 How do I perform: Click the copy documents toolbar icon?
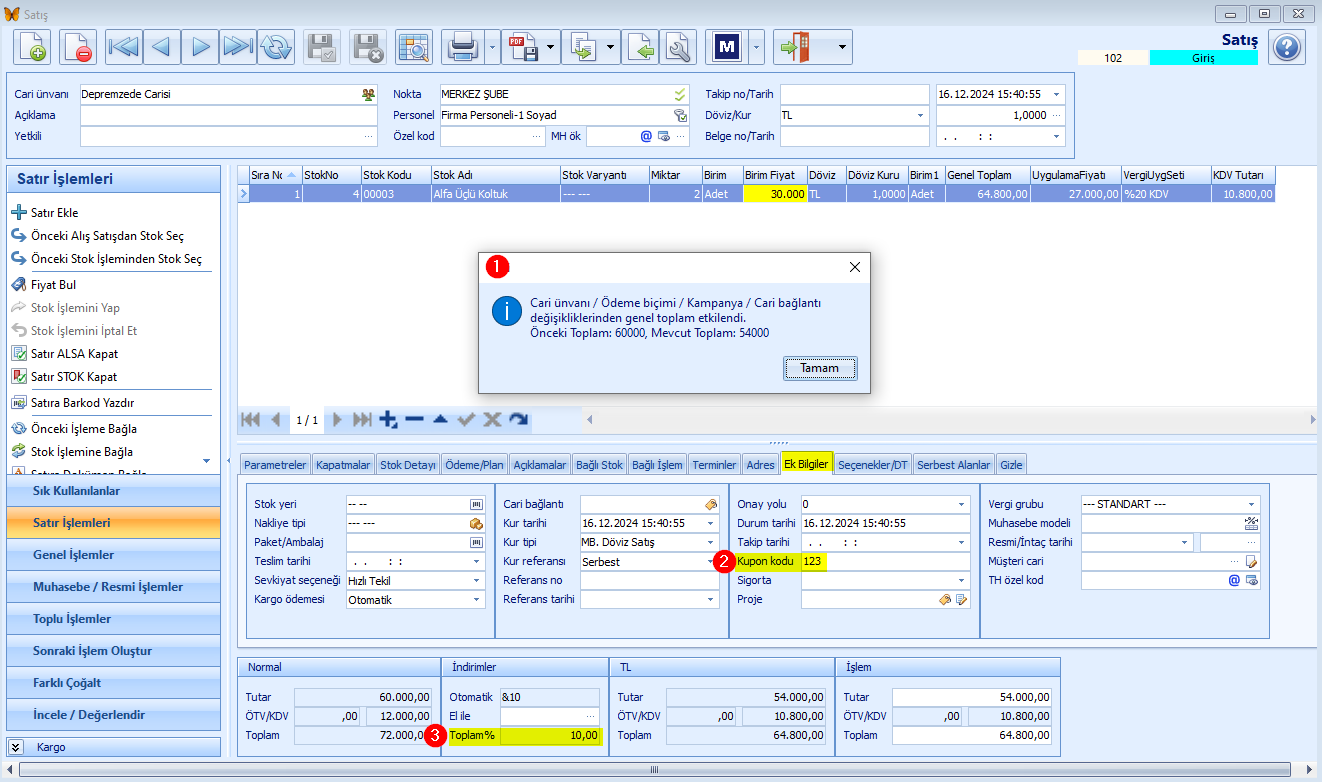[x=582, y=46]
